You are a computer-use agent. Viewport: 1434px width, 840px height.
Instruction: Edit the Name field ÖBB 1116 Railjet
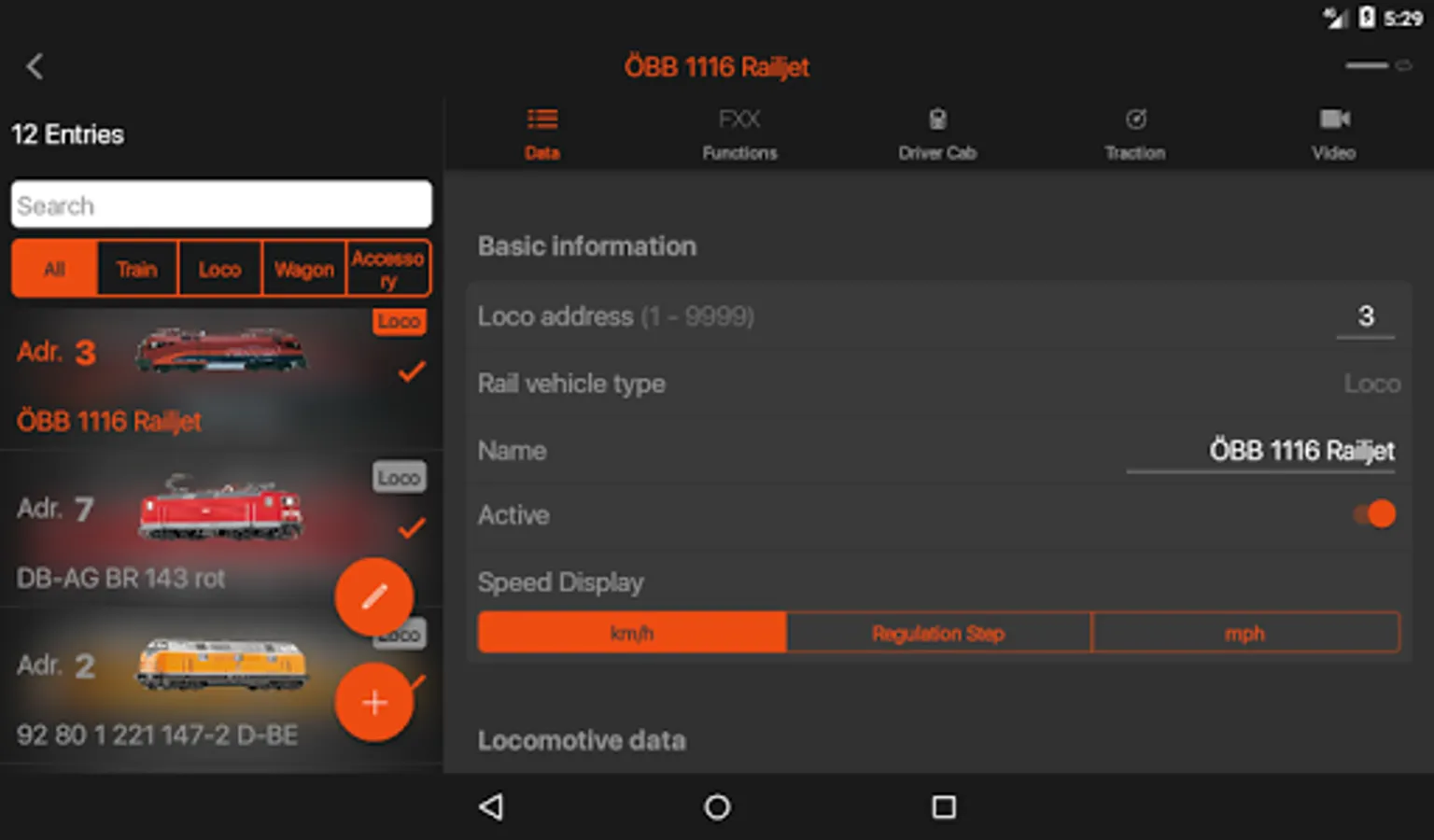pyautogui.click(x=1261, y=452)
